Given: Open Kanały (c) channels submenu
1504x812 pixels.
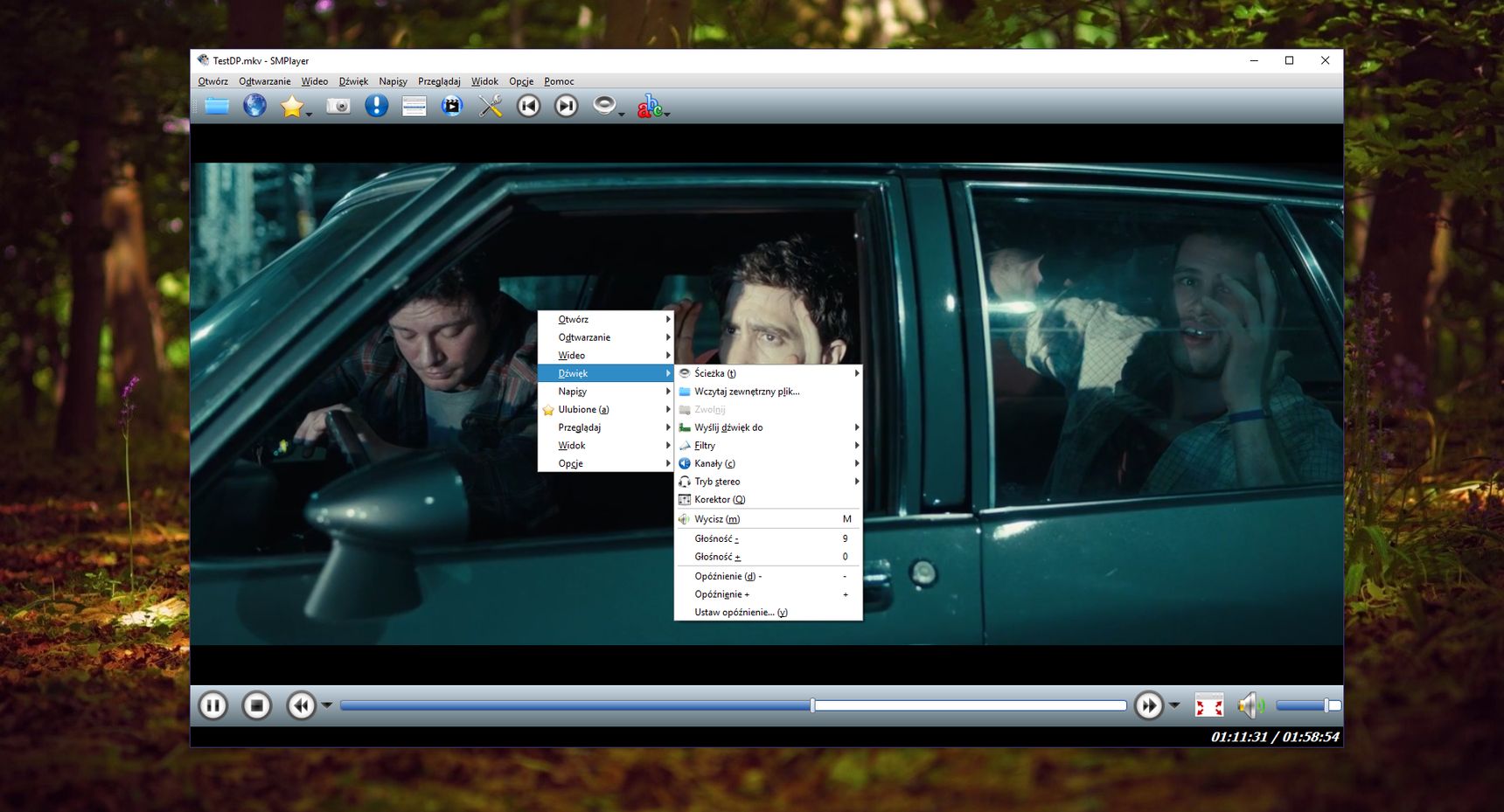Looking at the screenshot, I should coord(769,463).
